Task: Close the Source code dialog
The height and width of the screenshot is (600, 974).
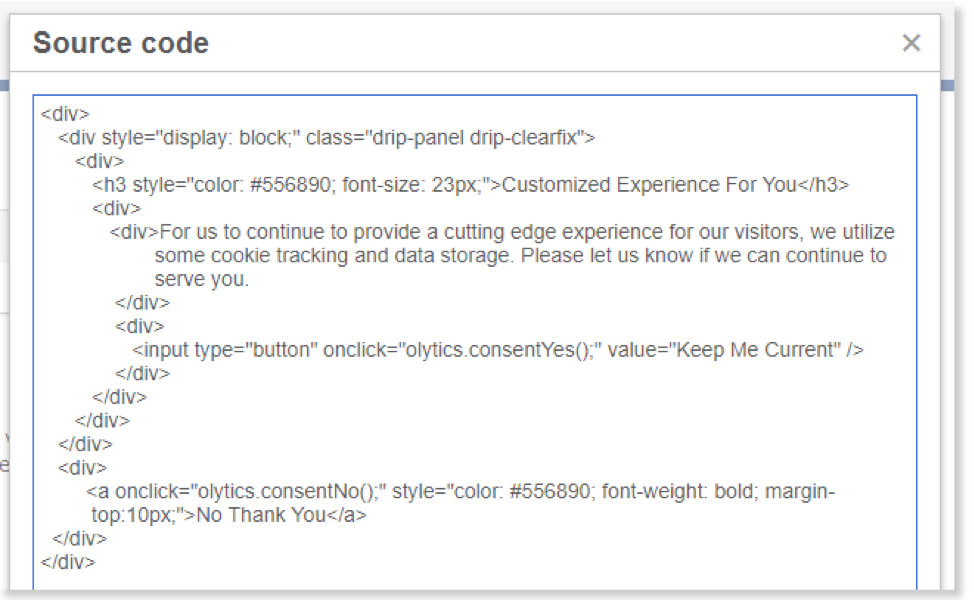Action: tap(910, 43)
